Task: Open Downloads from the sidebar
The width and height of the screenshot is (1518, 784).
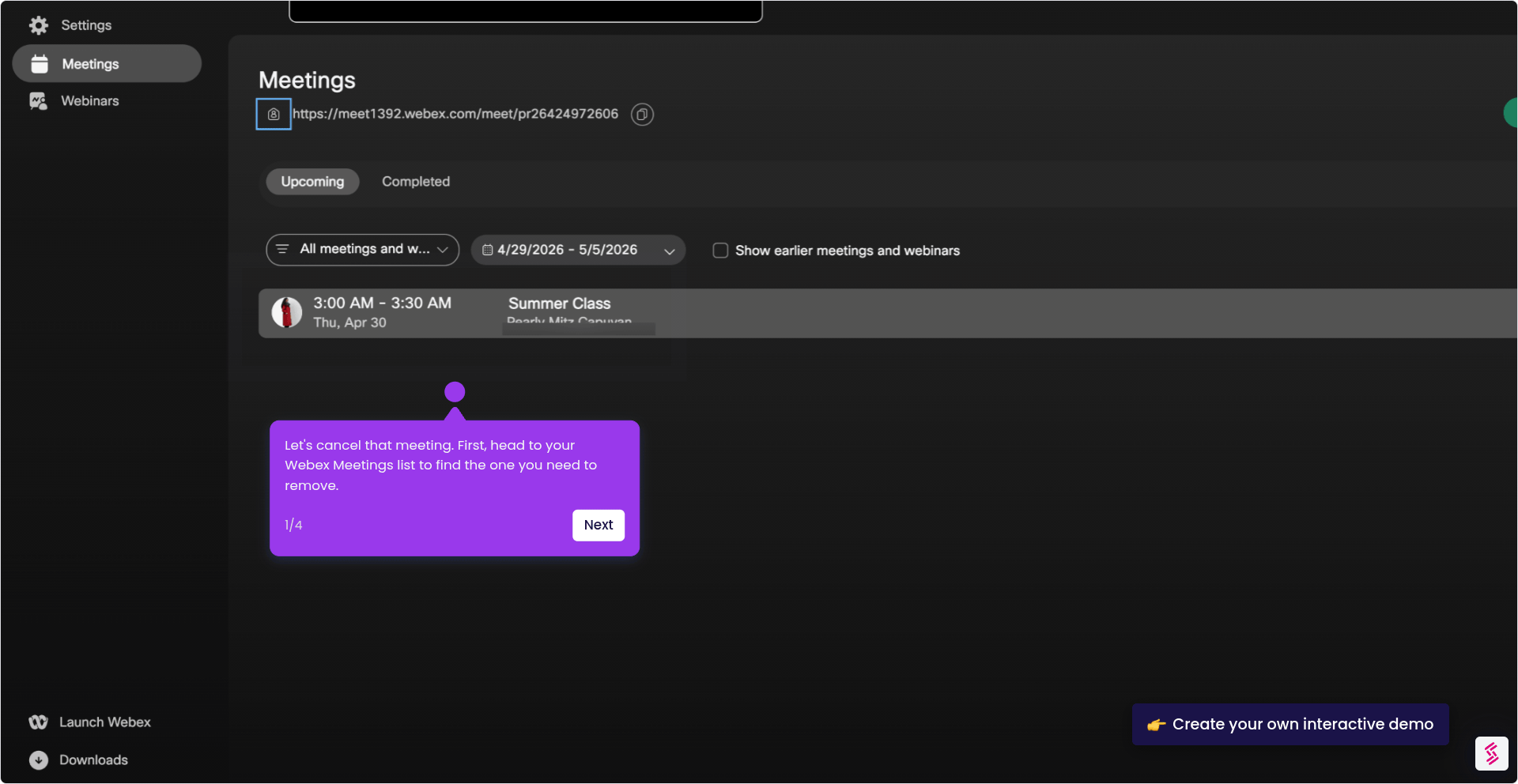Action: 93,760
